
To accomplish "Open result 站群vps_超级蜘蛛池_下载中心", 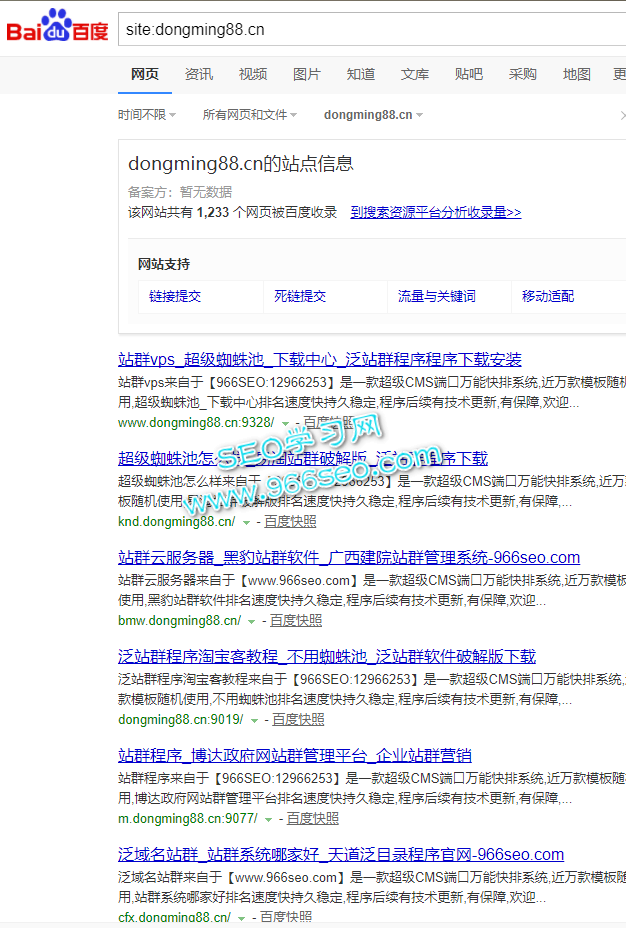I will click(x=320, y=359).
